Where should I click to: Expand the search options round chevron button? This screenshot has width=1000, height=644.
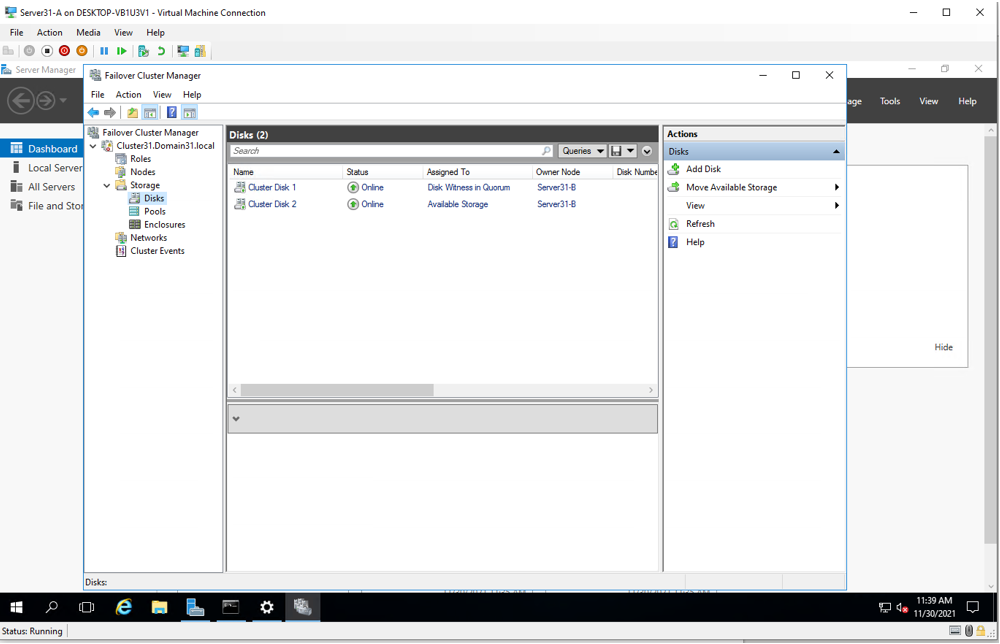pos(647,151)
